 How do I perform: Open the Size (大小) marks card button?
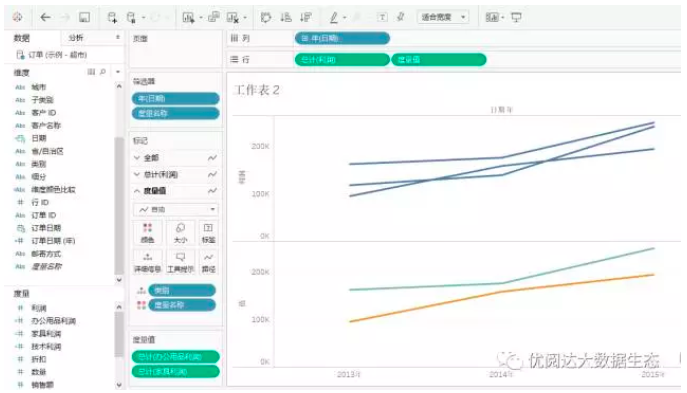point(180,233)
